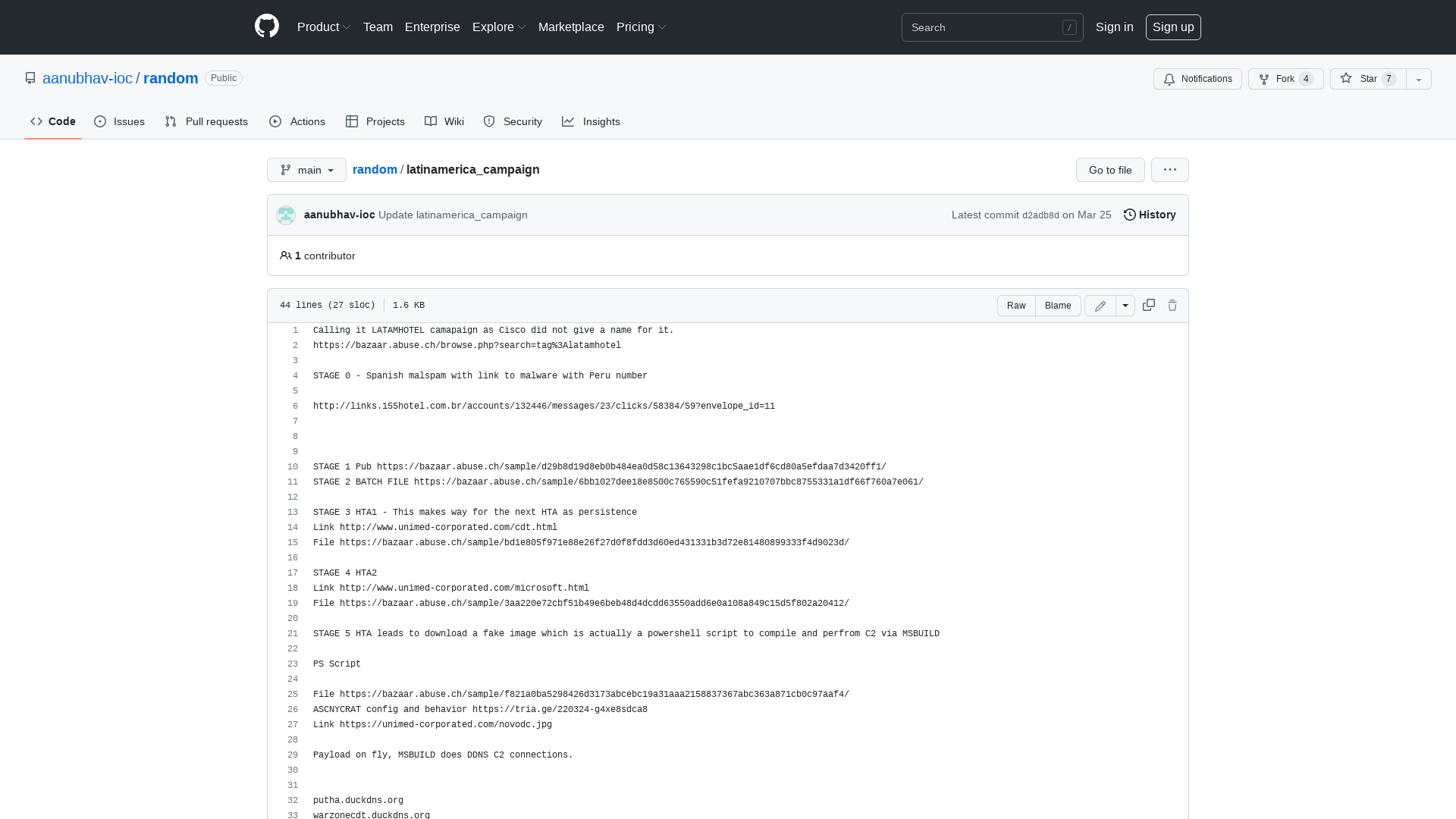Open aanubhav-ioc owner profile link
The image size is (1456, 819).
click(87, 78)
